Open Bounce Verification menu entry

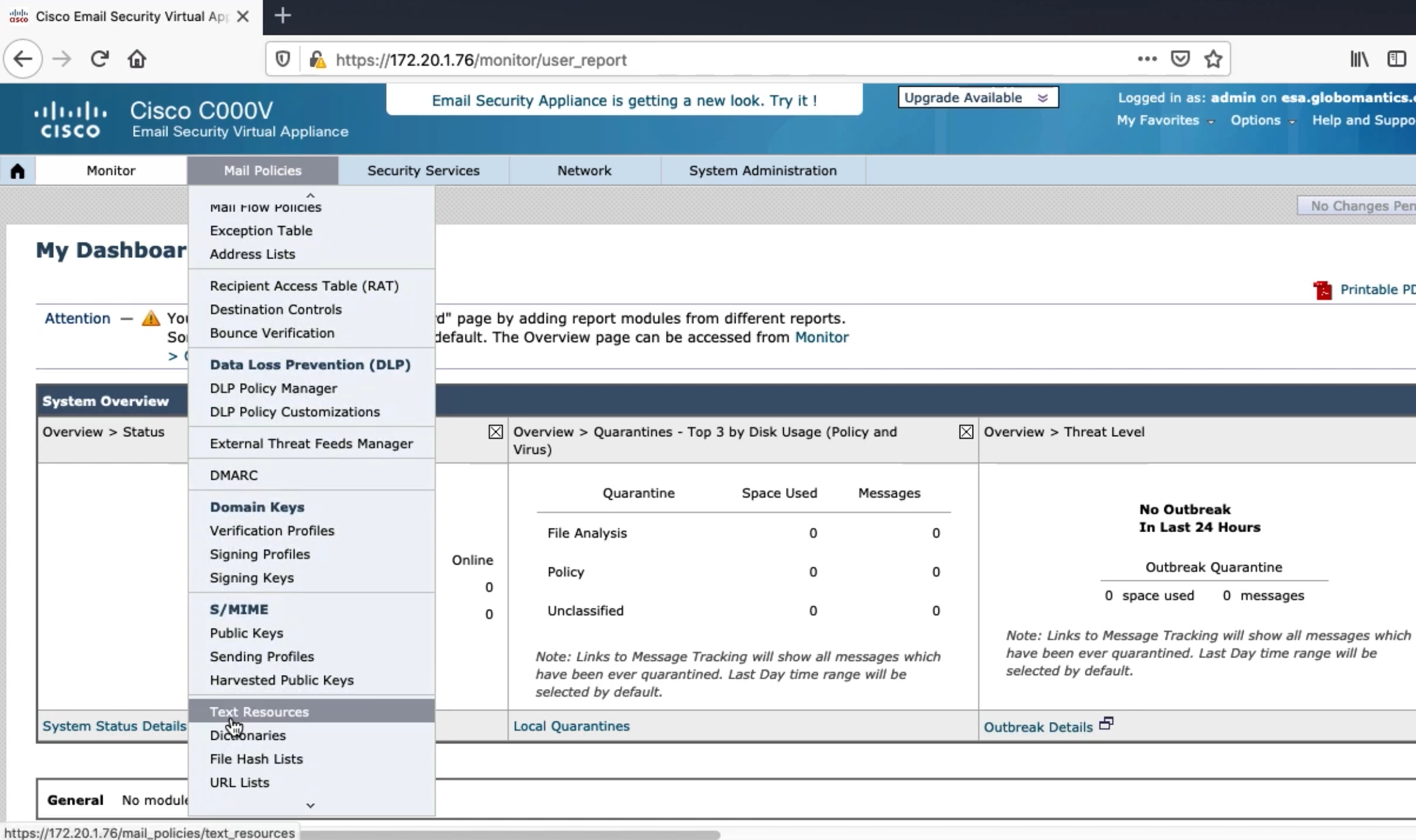272,333
